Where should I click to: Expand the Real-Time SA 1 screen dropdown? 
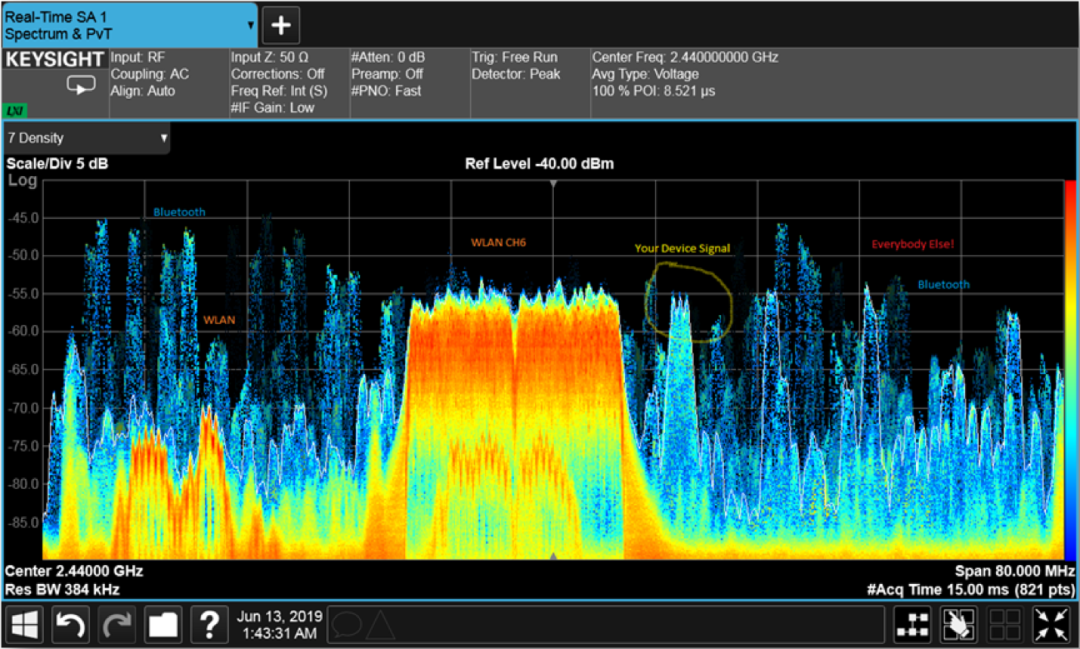point(250,24)
